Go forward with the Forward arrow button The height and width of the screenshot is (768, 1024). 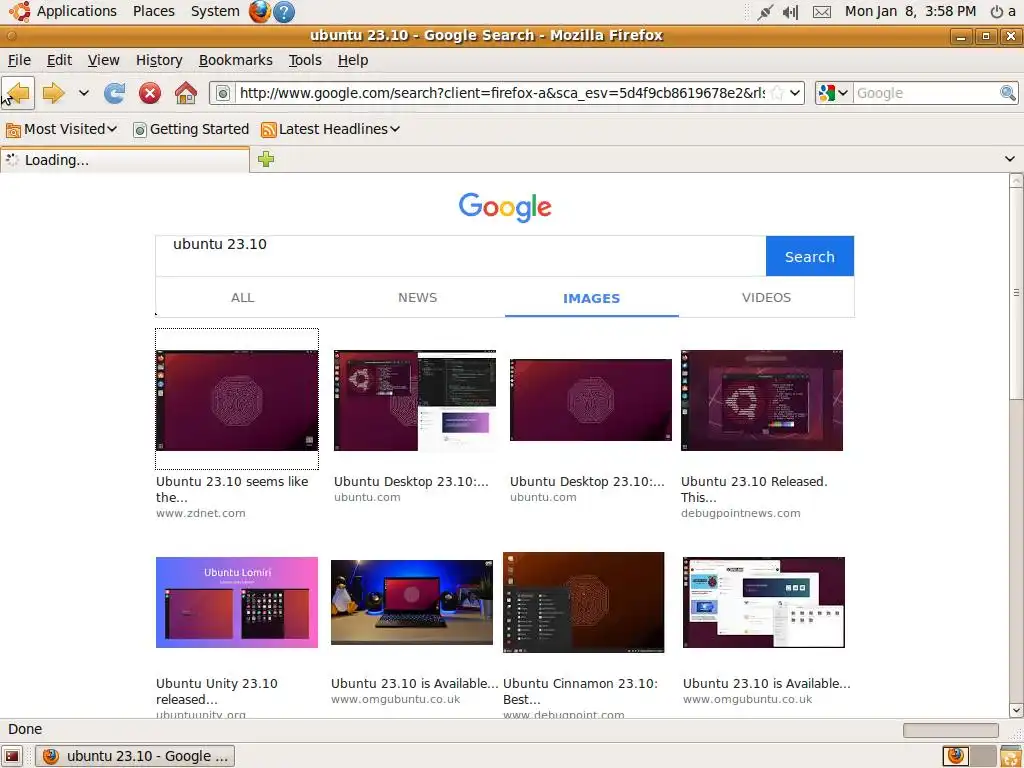[x=54, y=93]
